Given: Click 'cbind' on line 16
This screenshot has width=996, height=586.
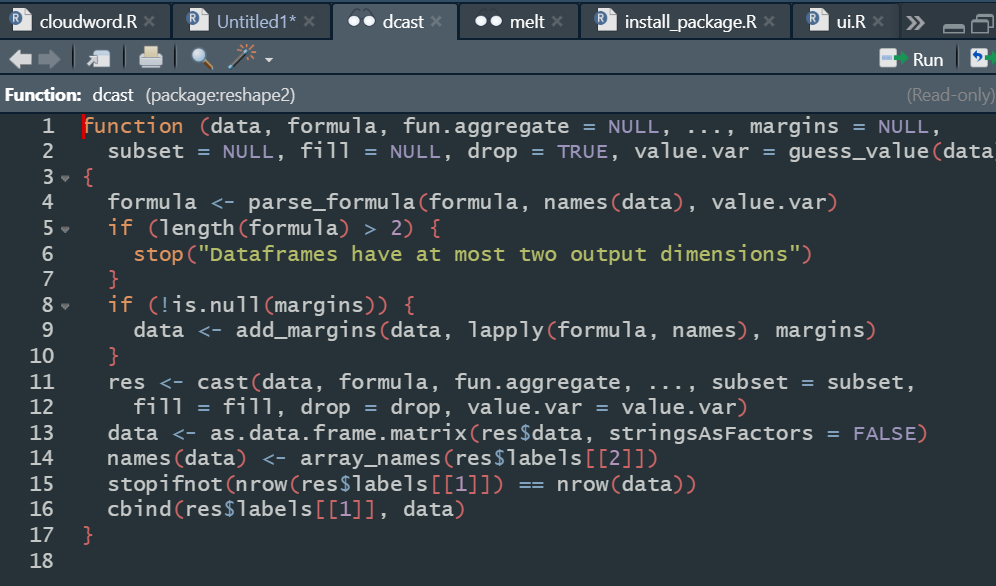Looking at the screenshot, I should (139, 509).
